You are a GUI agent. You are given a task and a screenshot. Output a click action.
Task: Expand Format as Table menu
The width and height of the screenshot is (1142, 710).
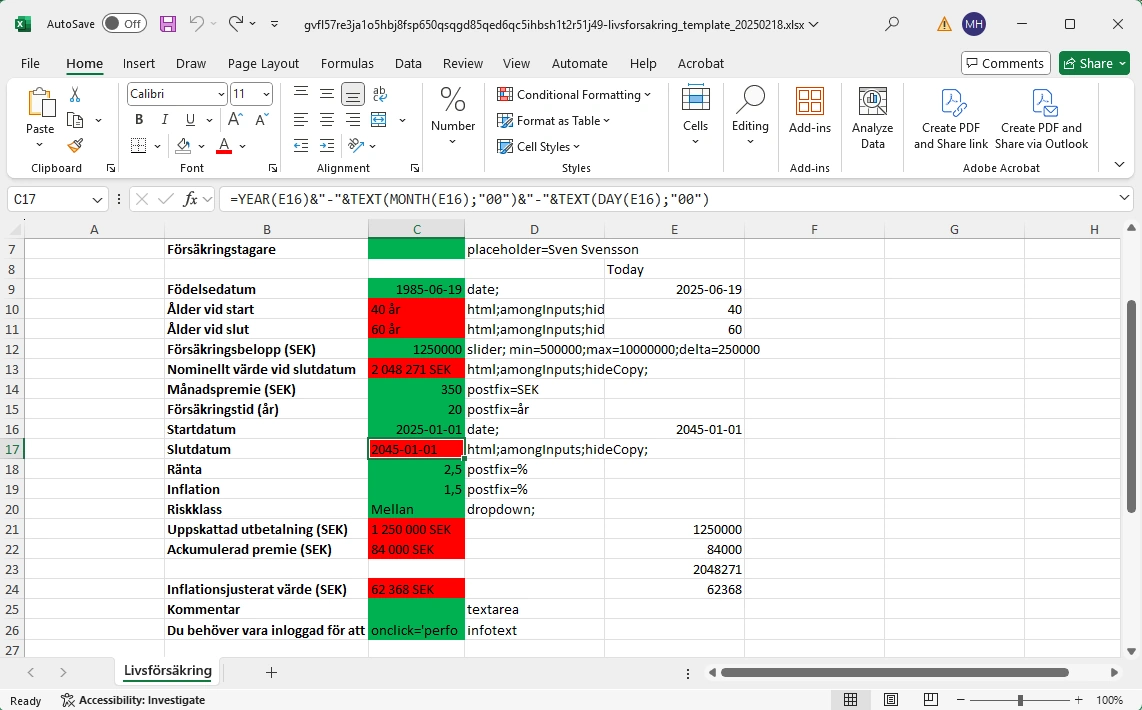[554, 121]
